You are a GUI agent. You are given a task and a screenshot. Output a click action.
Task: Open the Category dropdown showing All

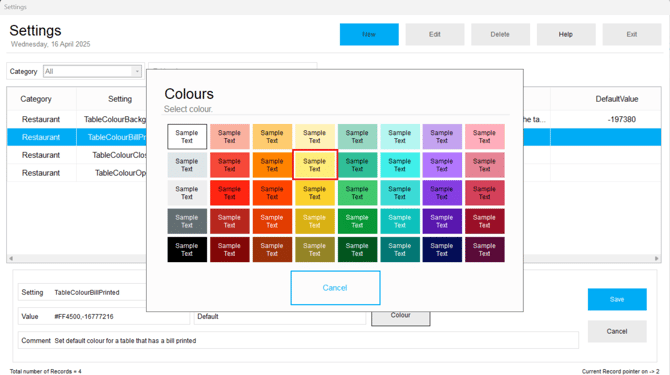coord(92,71)
